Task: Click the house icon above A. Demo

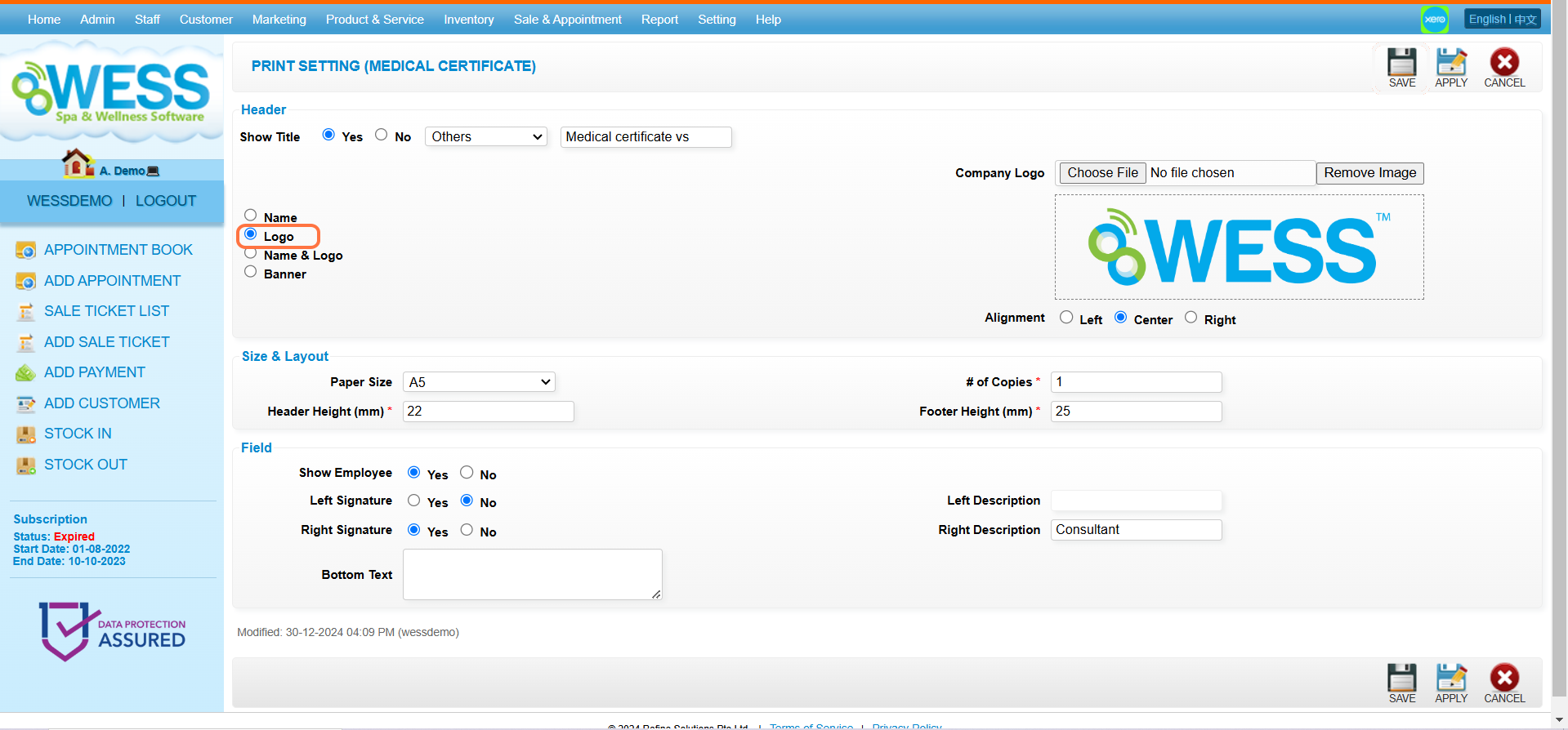Action: click(x=77, y=163)
